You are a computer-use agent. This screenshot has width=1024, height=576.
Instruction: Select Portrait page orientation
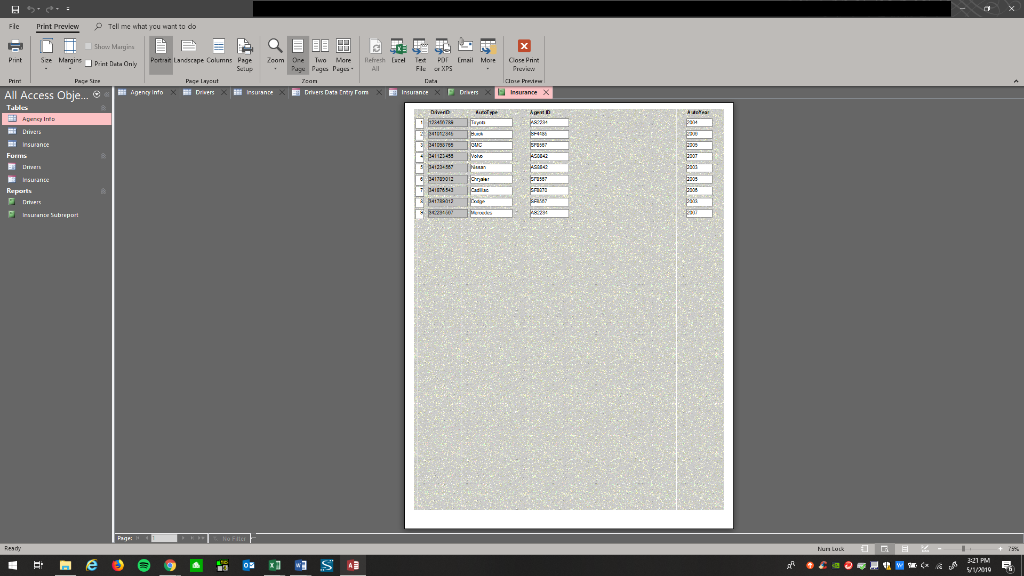click(161, 54)
